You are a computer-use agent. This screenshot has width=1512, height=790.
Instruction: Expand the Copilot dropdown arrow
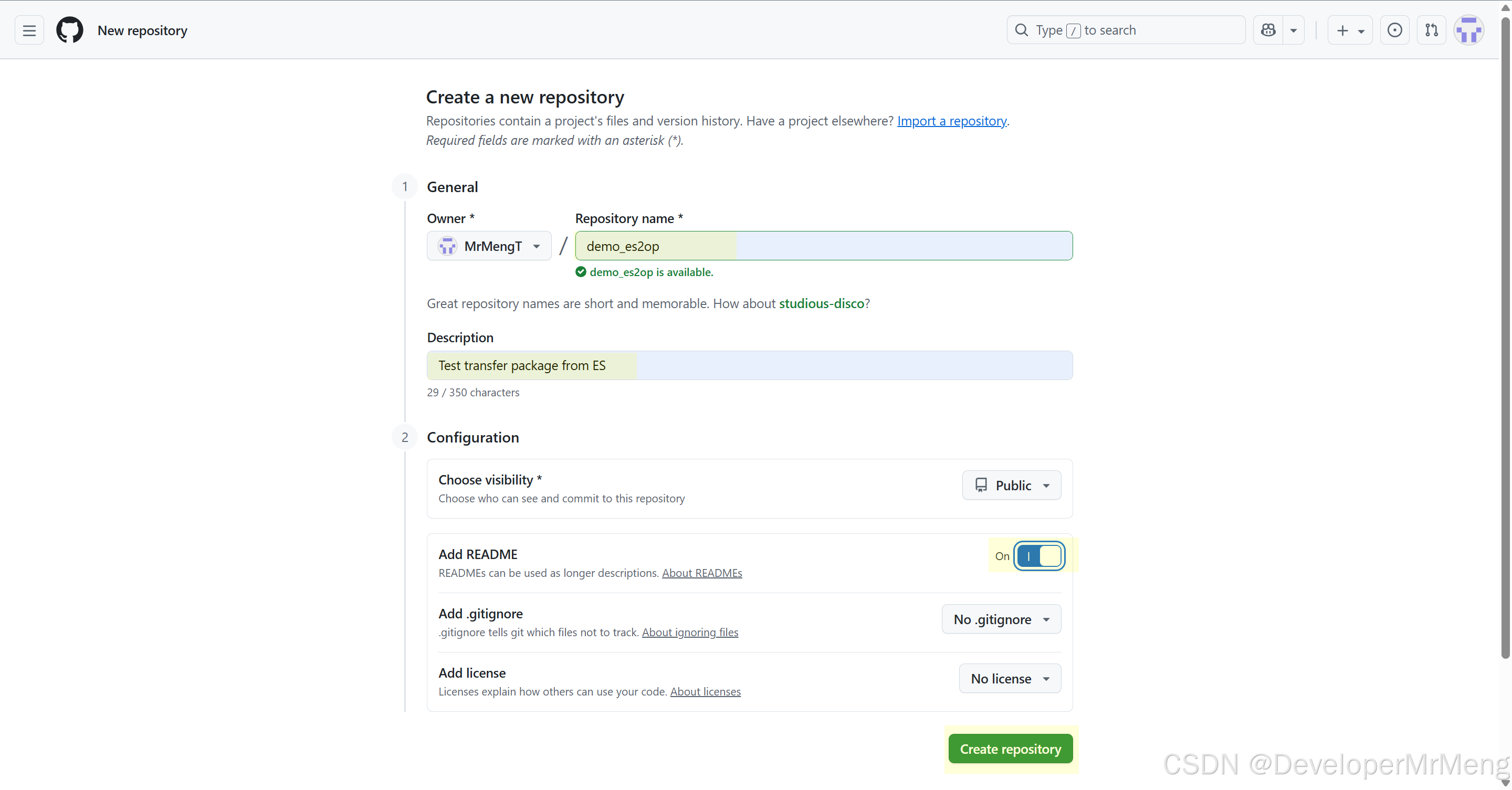pyautogui.click(x=1293, y=30)
